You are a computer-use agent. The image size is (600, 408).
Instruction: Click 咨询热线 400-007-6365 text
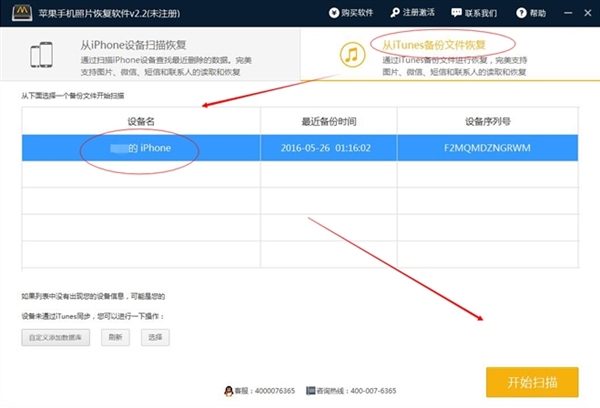pyautogui.click(x=356, y=391)
